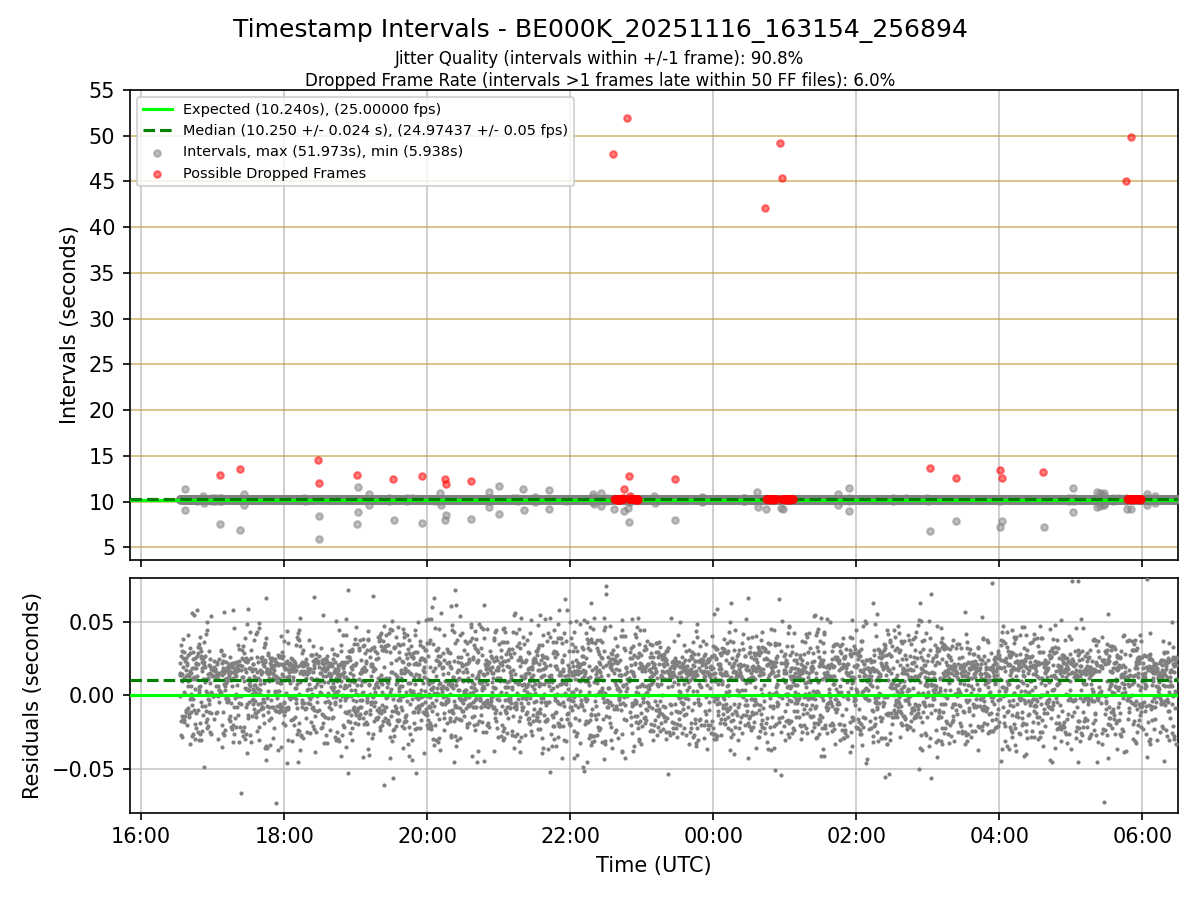The image size is (1200, 900).
Task: Click the legend entry 'Intervals, max (51.973s), min (5.938s)'
Action: (x=323, y=151)
